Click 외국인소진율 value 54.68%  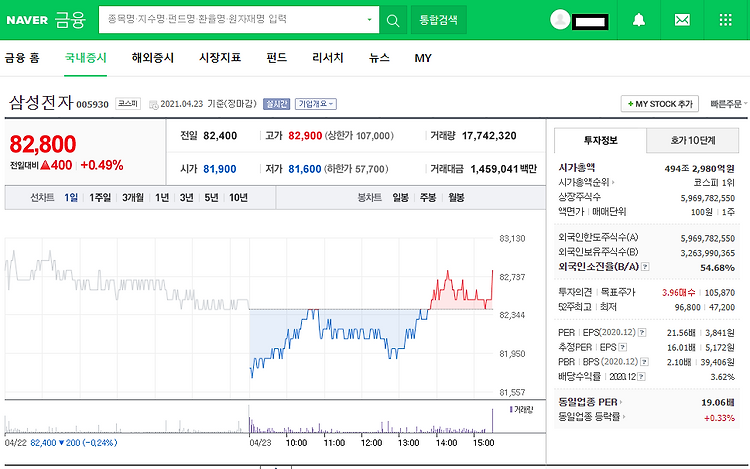coord(717,268)
